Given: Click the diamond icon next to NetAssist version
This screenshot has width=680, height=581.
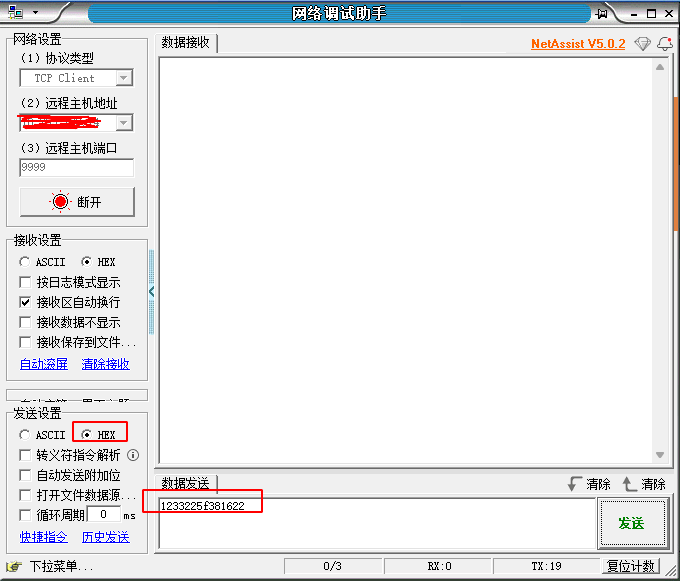Looking at the screenshot, I should pyautogui.click(x=642, y=44).
